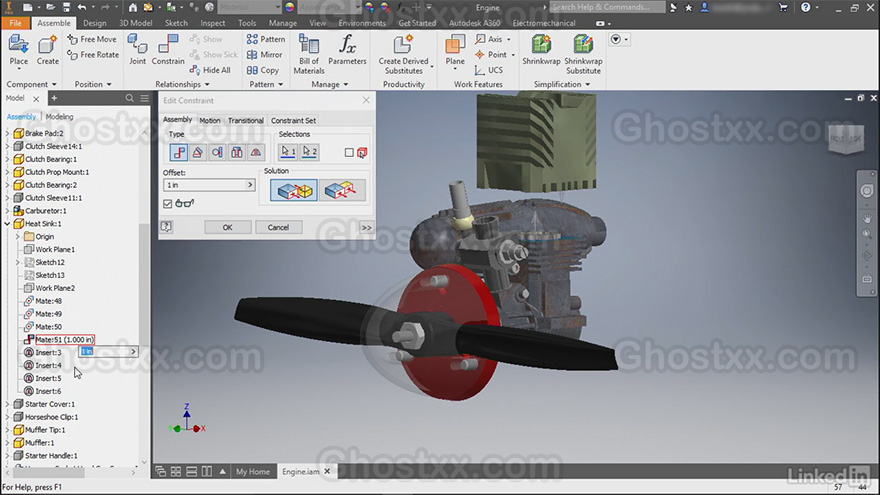
Task: Select the Angle constraint type icon
Action: coord(198,152)
